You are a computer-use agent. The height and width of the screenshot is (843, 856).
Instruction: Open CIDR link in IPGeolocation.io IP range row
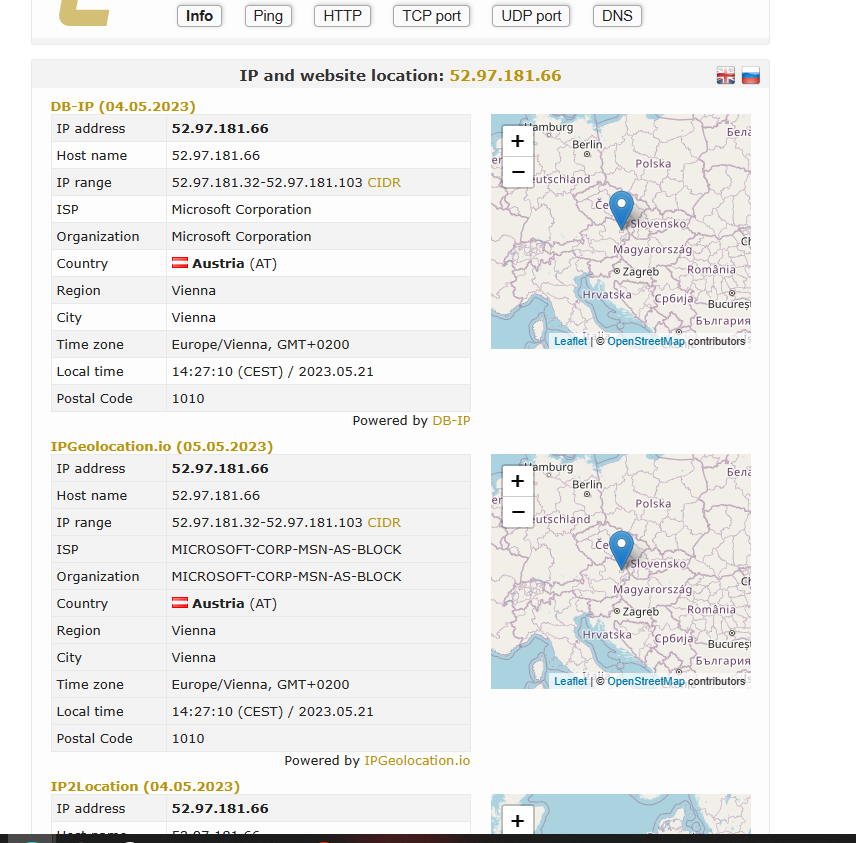click(x=384, y=523)
